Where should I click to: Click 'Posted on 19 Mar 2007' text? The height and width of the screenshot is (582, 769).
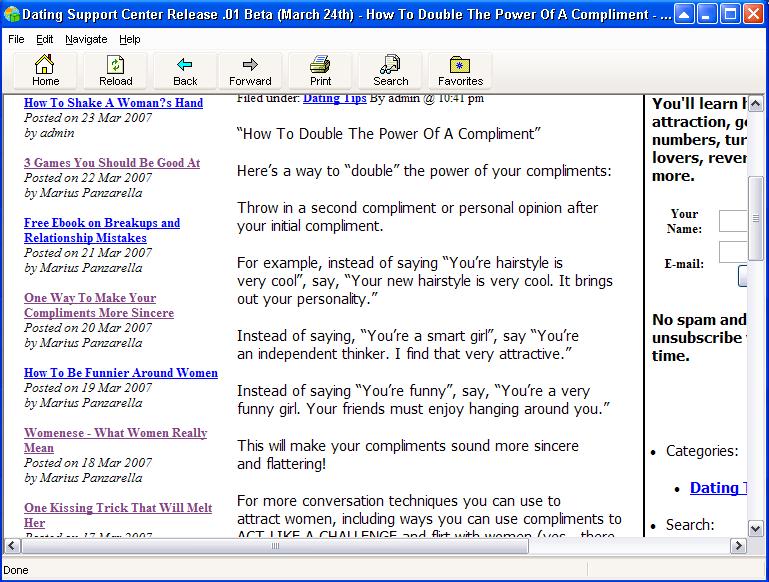(88, 388)
